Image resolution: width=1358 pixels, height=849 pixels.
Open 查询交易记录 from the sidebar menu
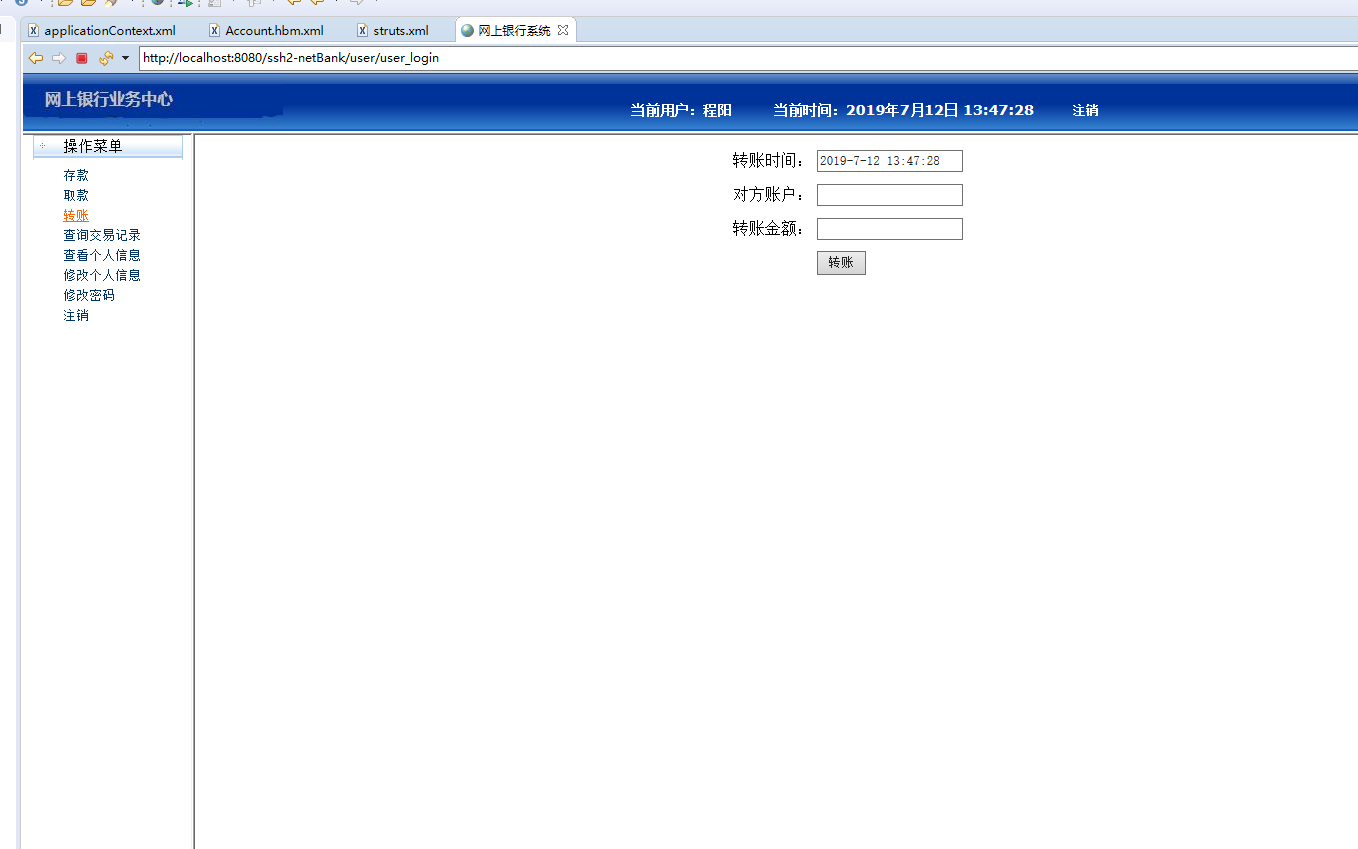pos(100,234)
